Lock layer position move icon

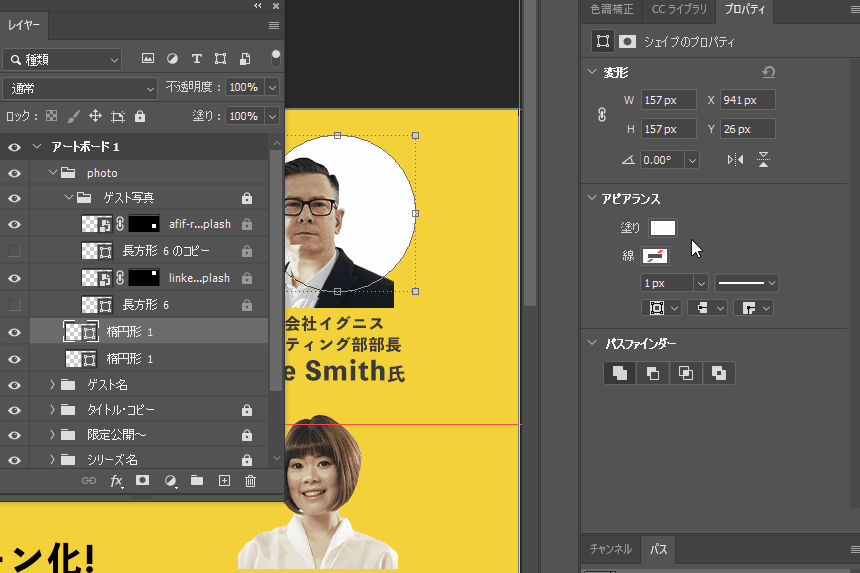(95, 116)
